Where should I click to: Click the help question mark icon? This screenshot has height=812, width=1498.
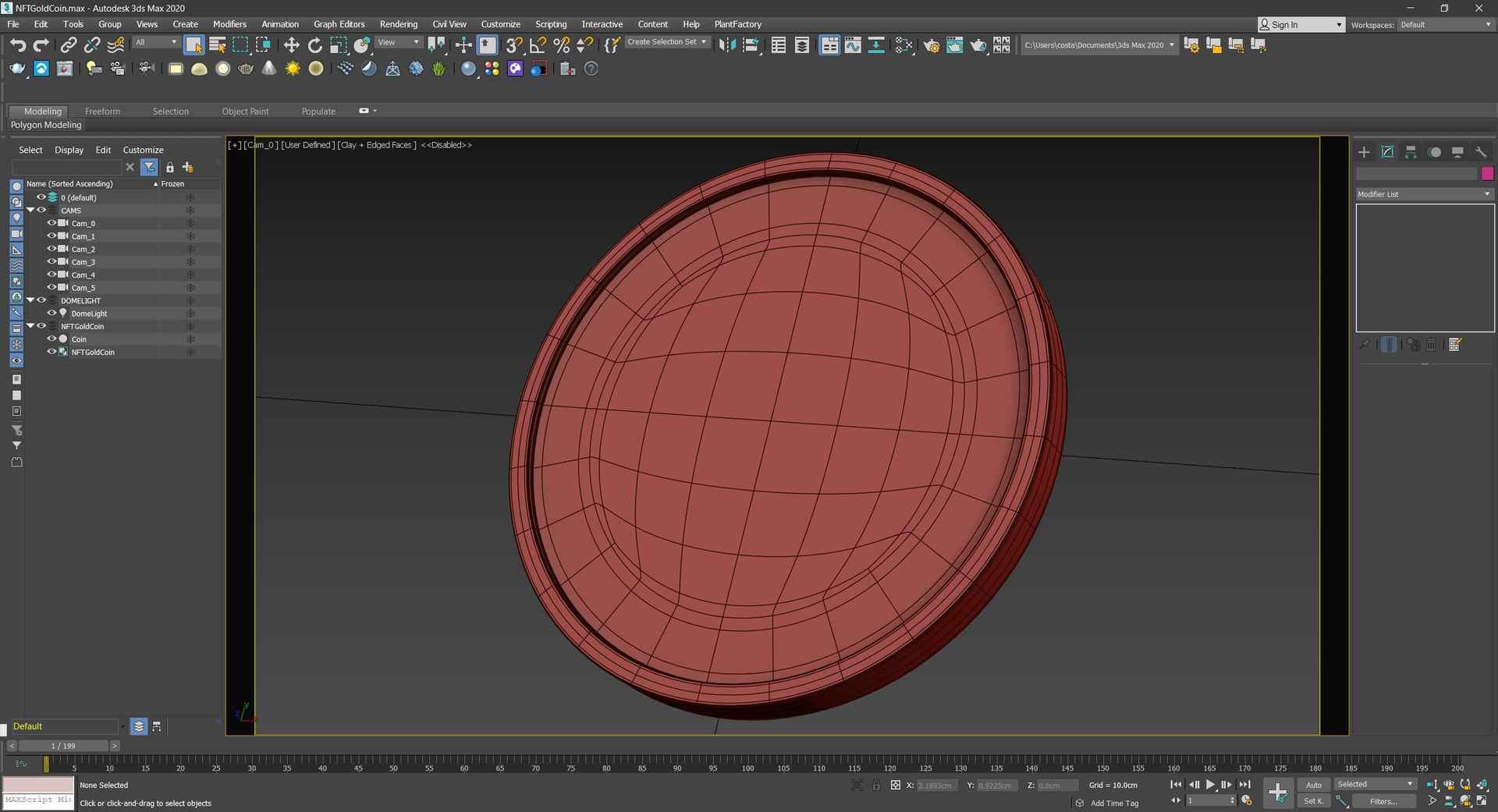click(x=591, y=69)
